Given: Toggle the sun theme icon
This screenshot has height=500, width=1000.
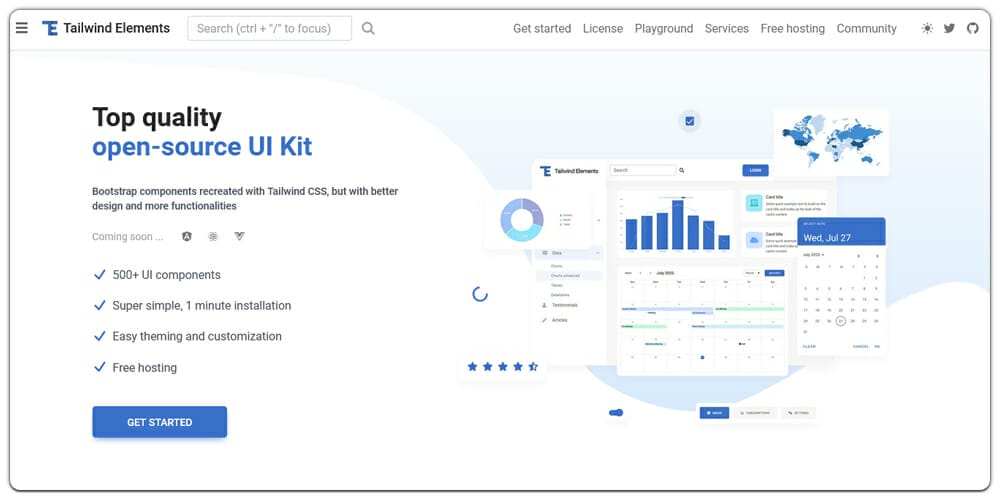Looking at the screenshot, I should 927,28.
